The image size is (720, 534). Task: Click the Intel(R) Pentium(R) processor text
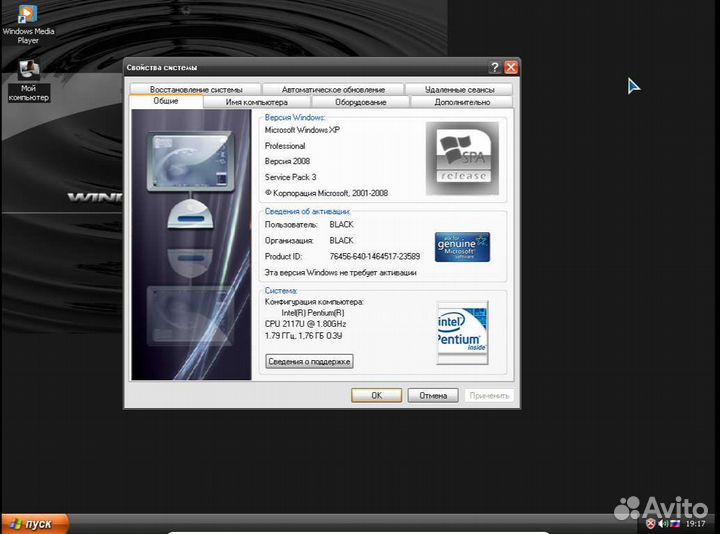point(313,313)
